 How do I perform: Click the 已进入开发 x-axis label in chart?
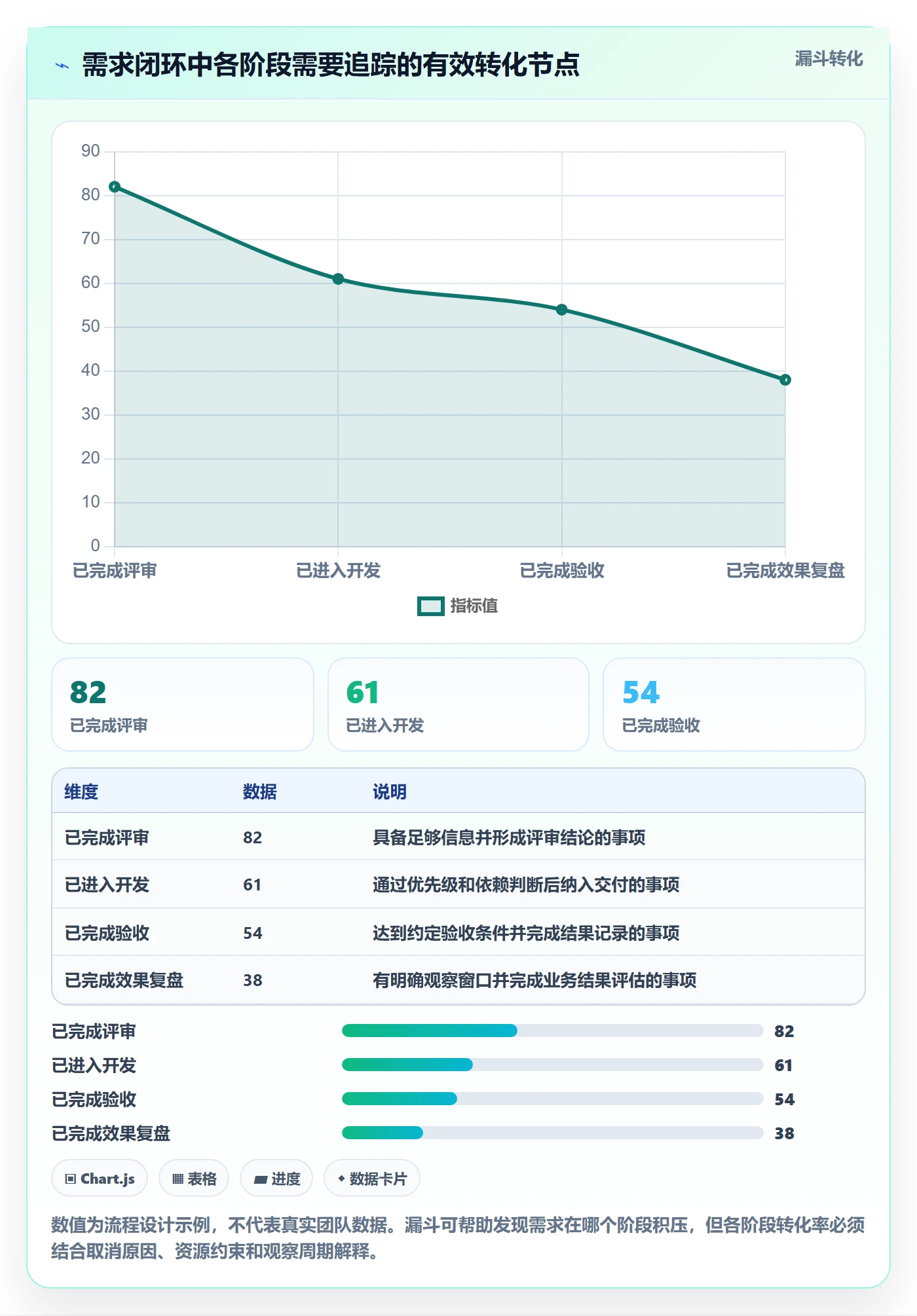click(x=338, y=571)
